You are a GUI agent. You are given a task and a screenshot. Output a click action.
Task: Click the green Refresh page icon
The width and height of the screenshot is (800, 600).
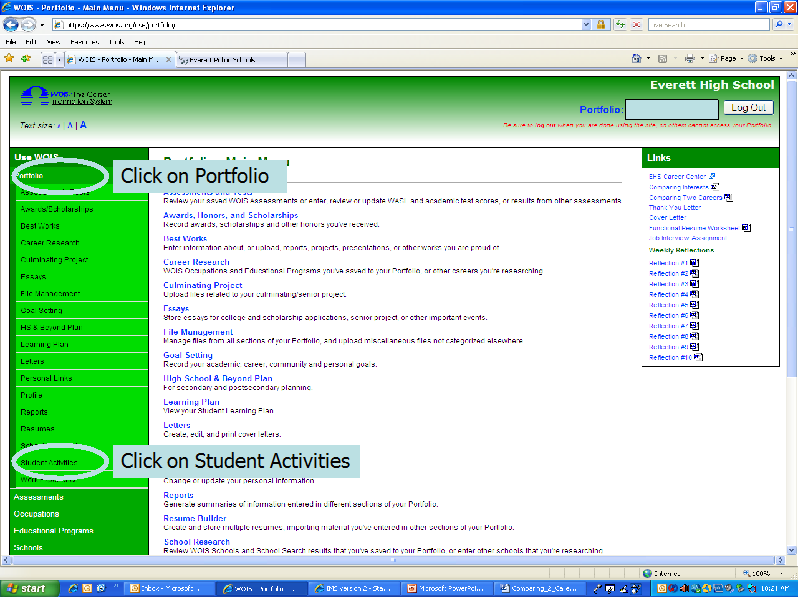620,24
